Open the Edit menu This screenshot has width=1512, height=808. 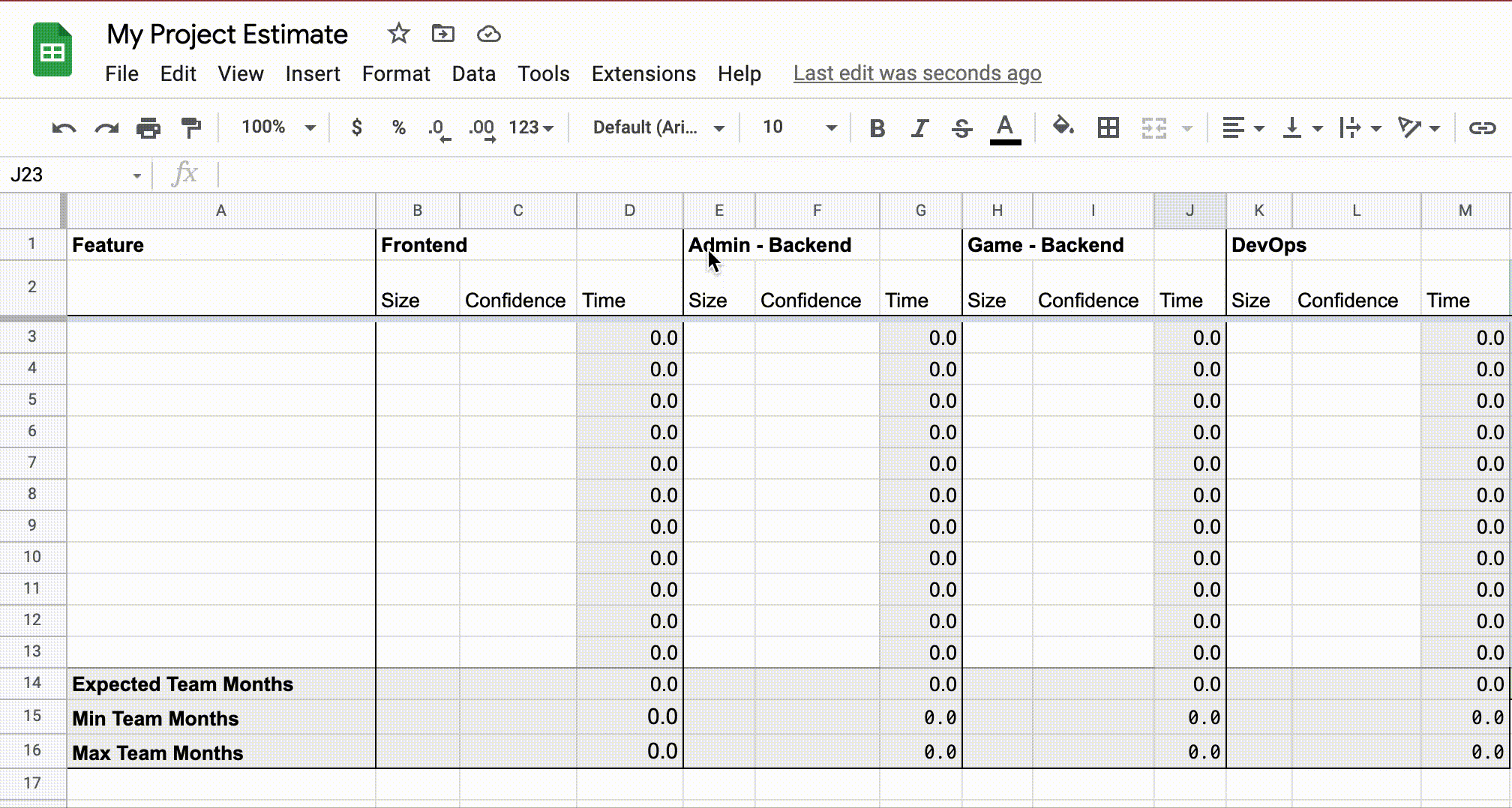pos(178,73)
